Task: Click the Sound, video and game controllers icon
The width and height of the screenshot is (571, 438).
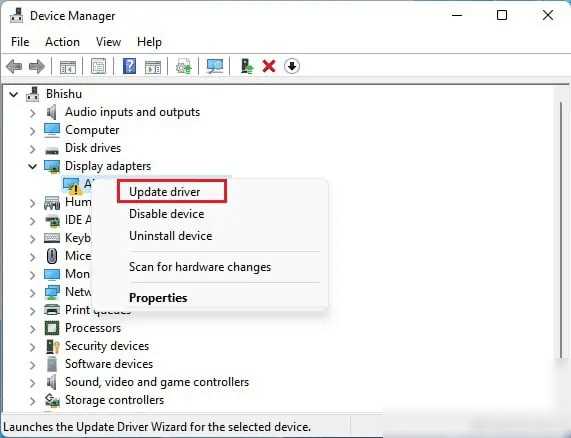Action: (51, 382)
